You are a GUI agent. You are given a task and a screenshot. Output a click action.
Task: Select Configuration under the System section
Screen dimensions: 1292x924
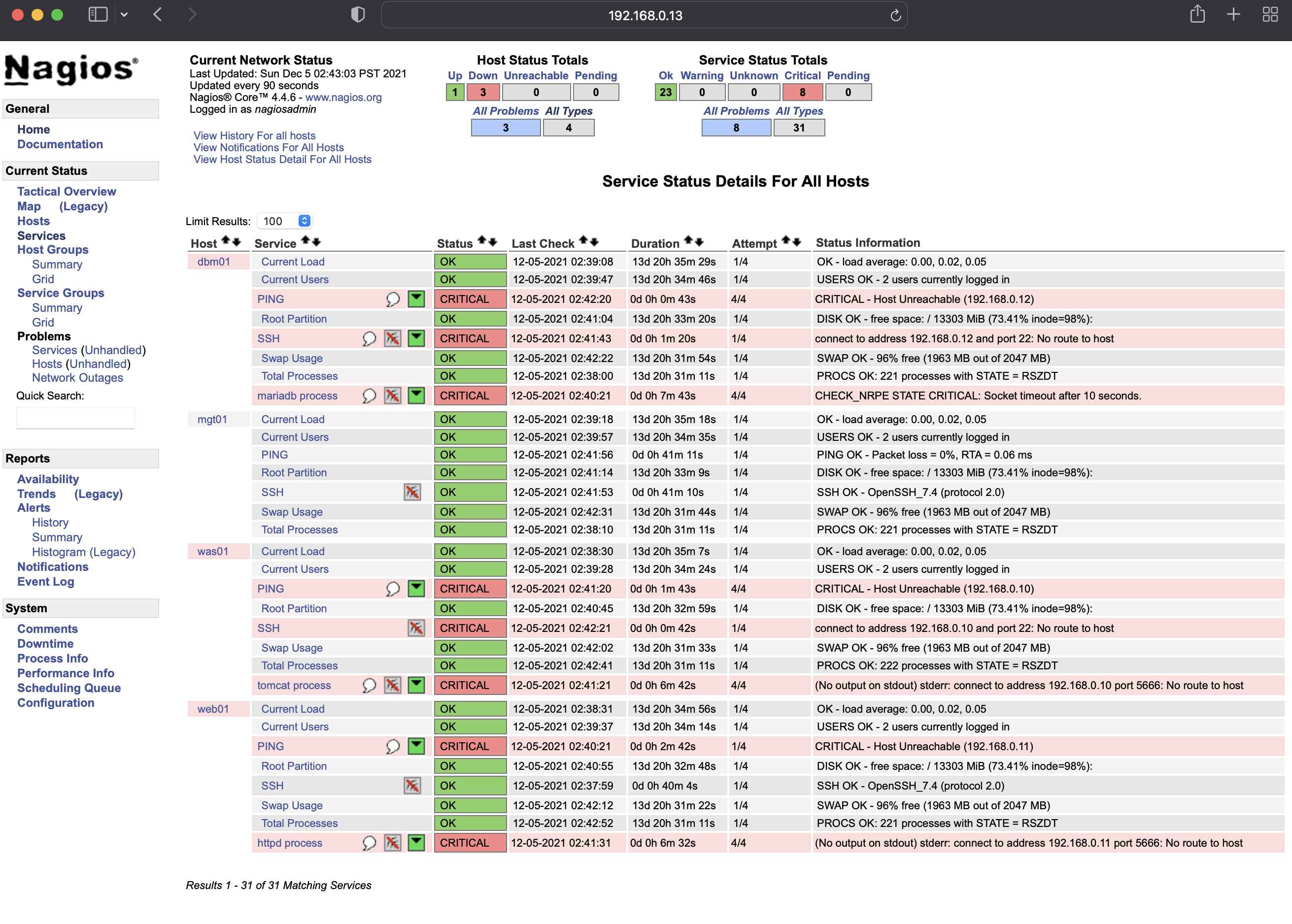point(55,703)
